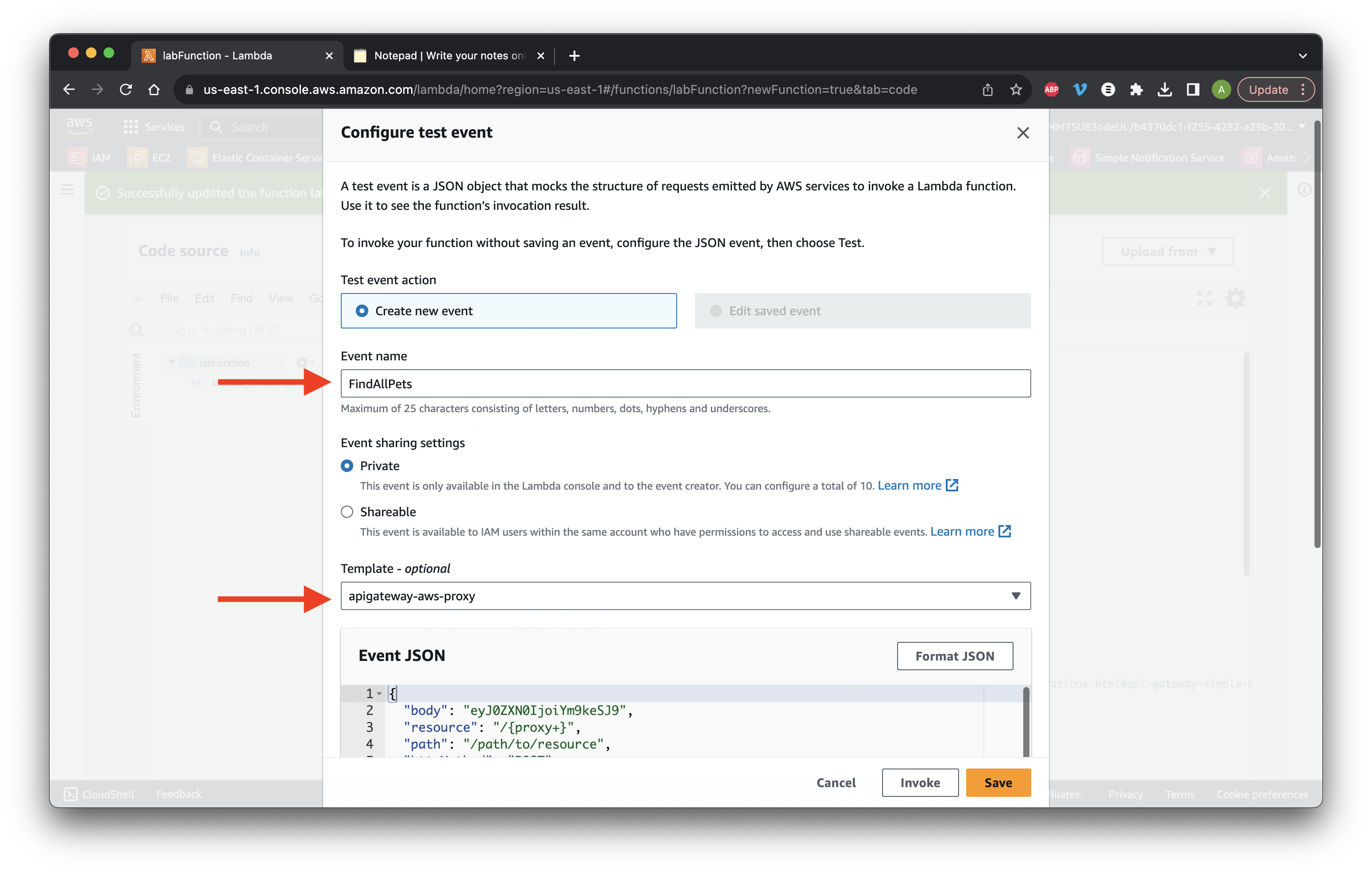Open CloudShell from footer
This screenshot has height=873, width=1372.
[99, 794]
